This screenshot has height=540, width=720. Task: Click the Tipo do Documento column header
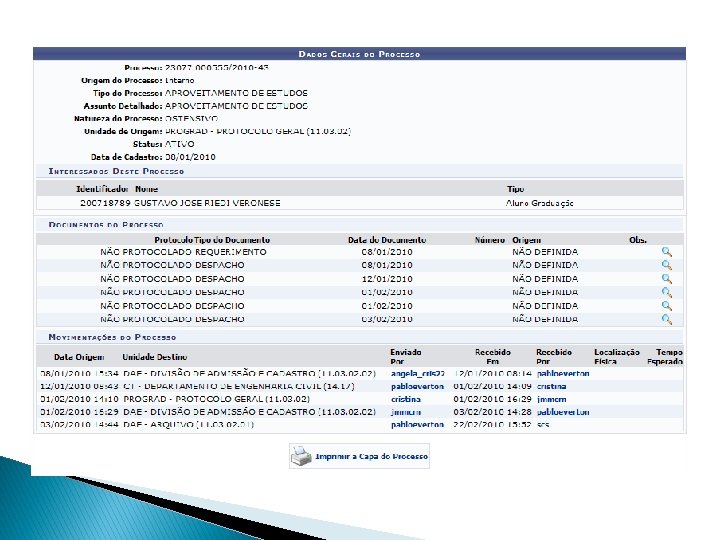coord(232,240)
